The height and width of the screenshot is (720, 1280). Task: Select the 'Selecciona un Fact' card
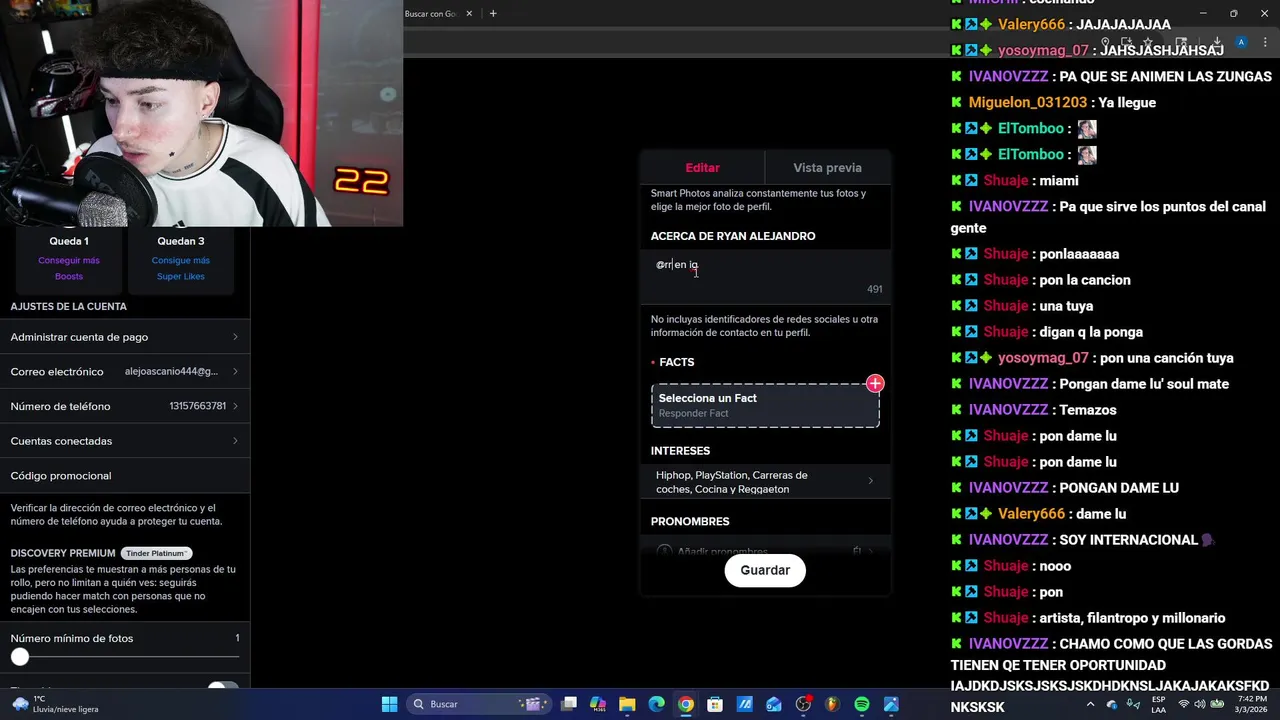765,405
